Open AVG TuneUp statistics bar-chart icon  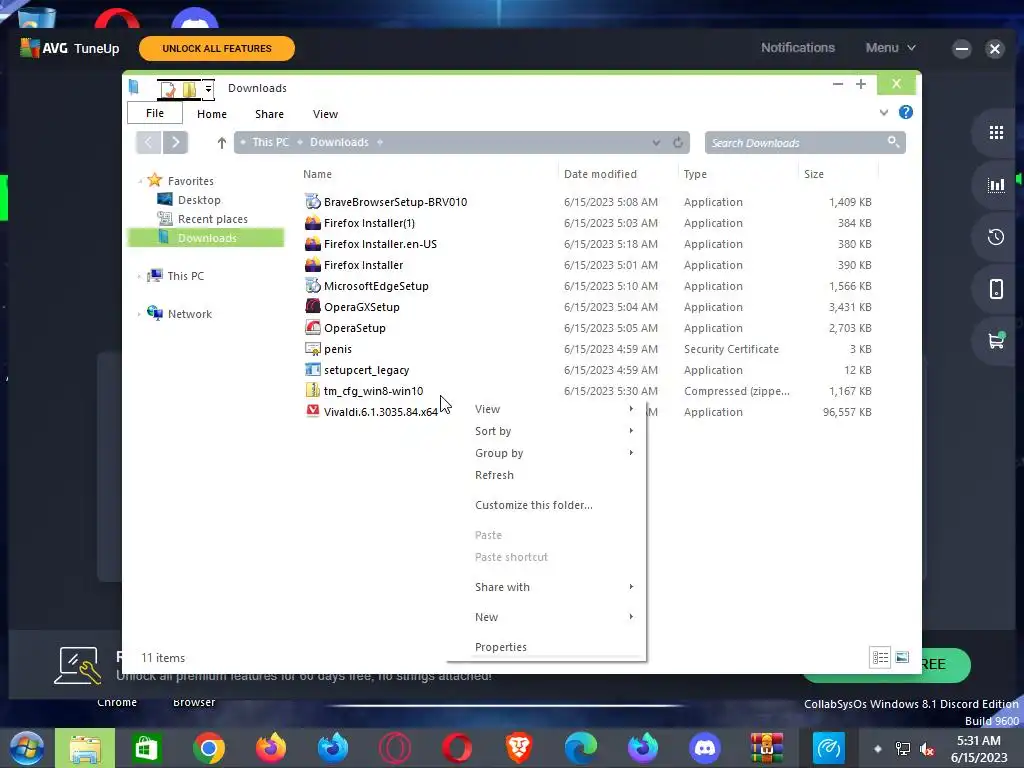(996, 185)
